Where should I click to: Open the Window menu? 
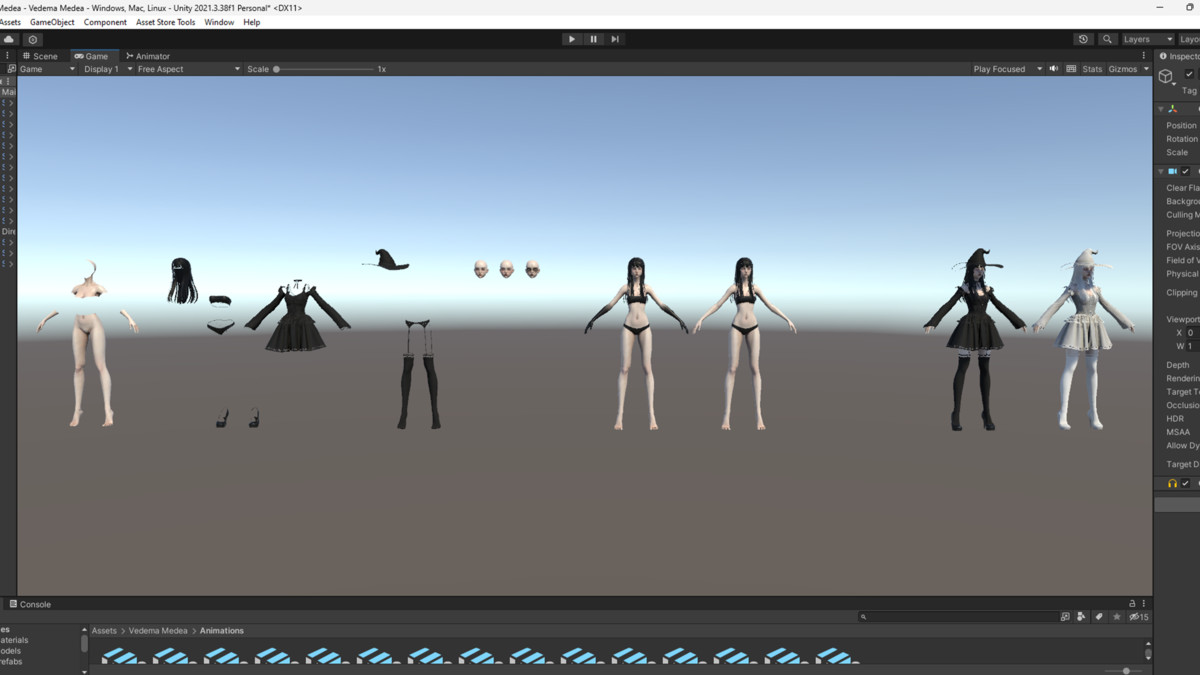tap(219, 22)
